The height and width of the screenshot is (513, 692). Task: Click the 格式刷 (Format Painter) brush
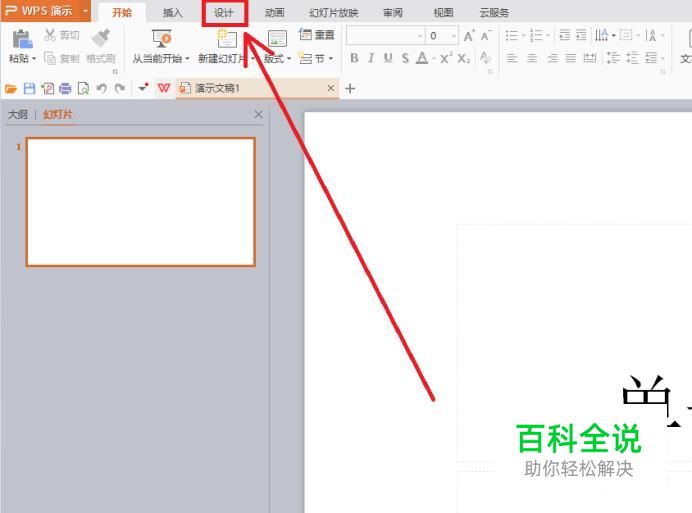coord(101,38)
